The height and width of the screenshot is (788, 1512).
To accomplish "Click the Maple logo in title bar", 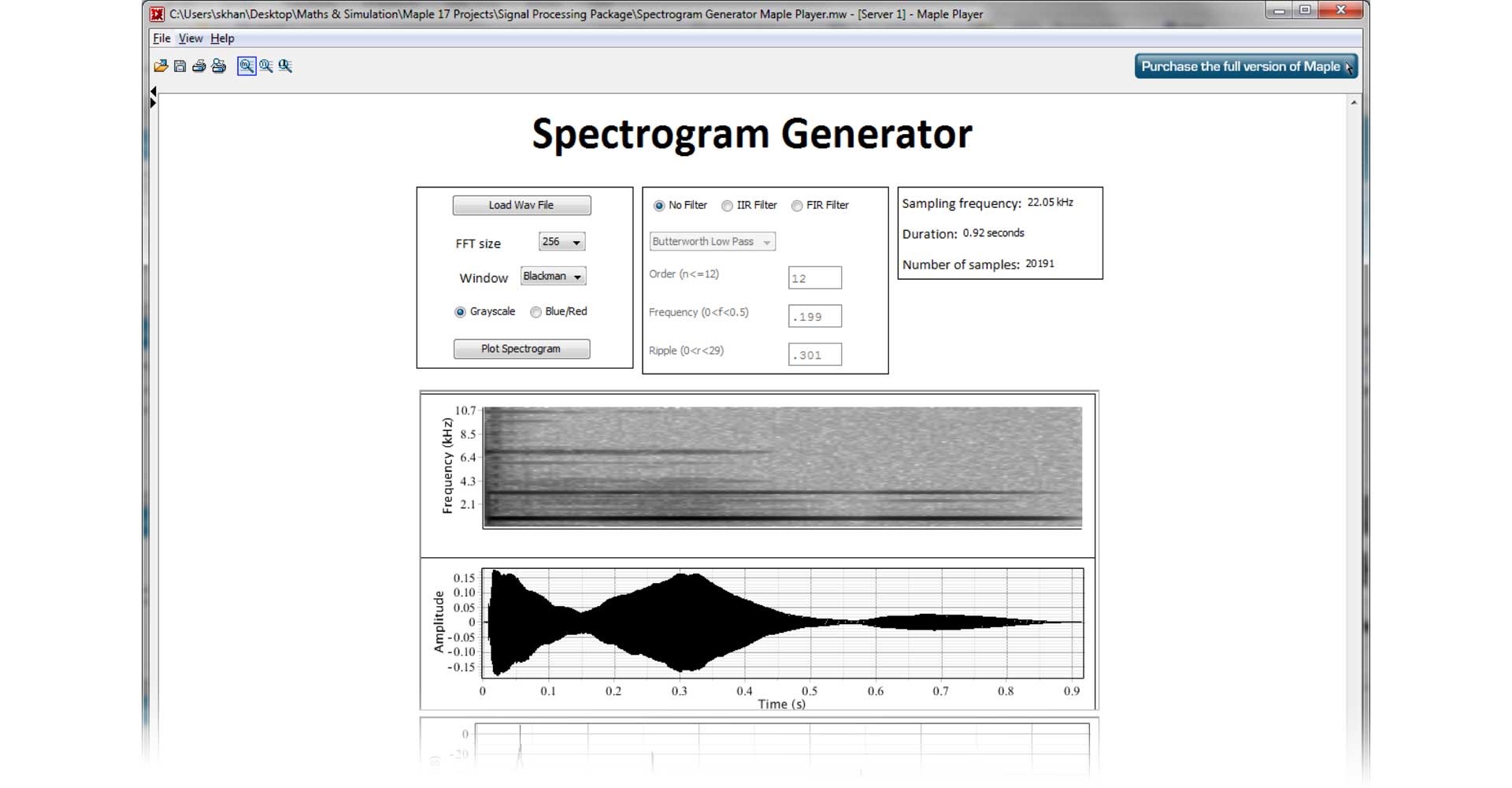I will pyautogui.click(x=157, y=13).
